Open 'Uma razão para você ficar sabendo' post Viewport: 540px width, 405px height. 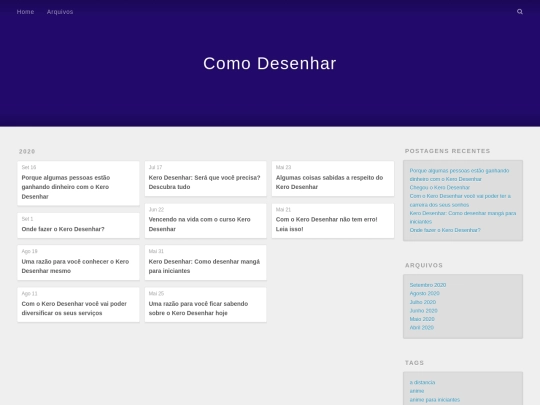click(x=206, y=305)
